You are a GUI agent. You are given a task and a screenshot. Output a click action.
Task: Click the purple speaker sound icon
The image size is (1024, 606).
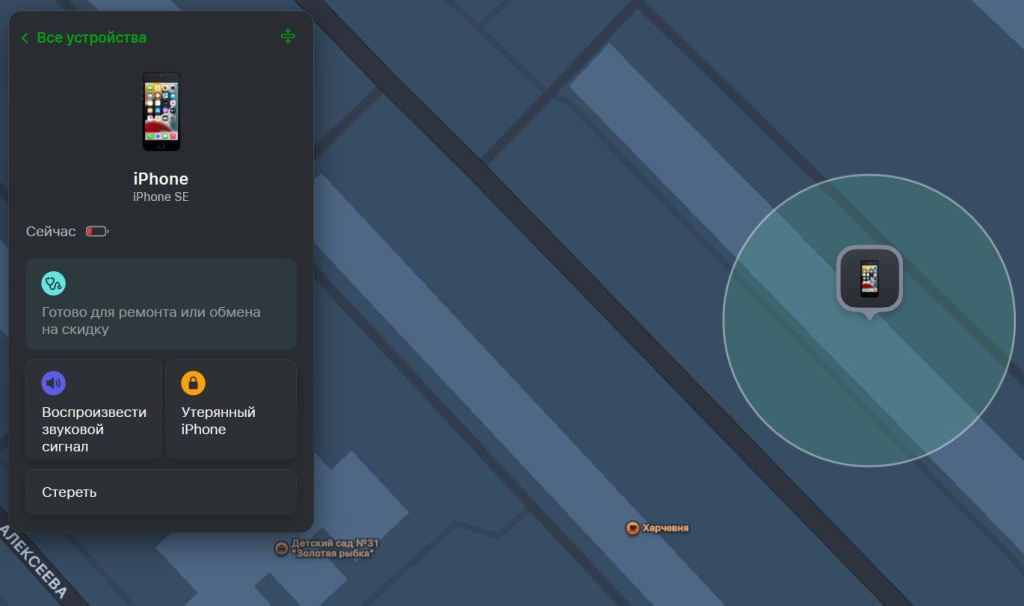(x=54, y=383)
